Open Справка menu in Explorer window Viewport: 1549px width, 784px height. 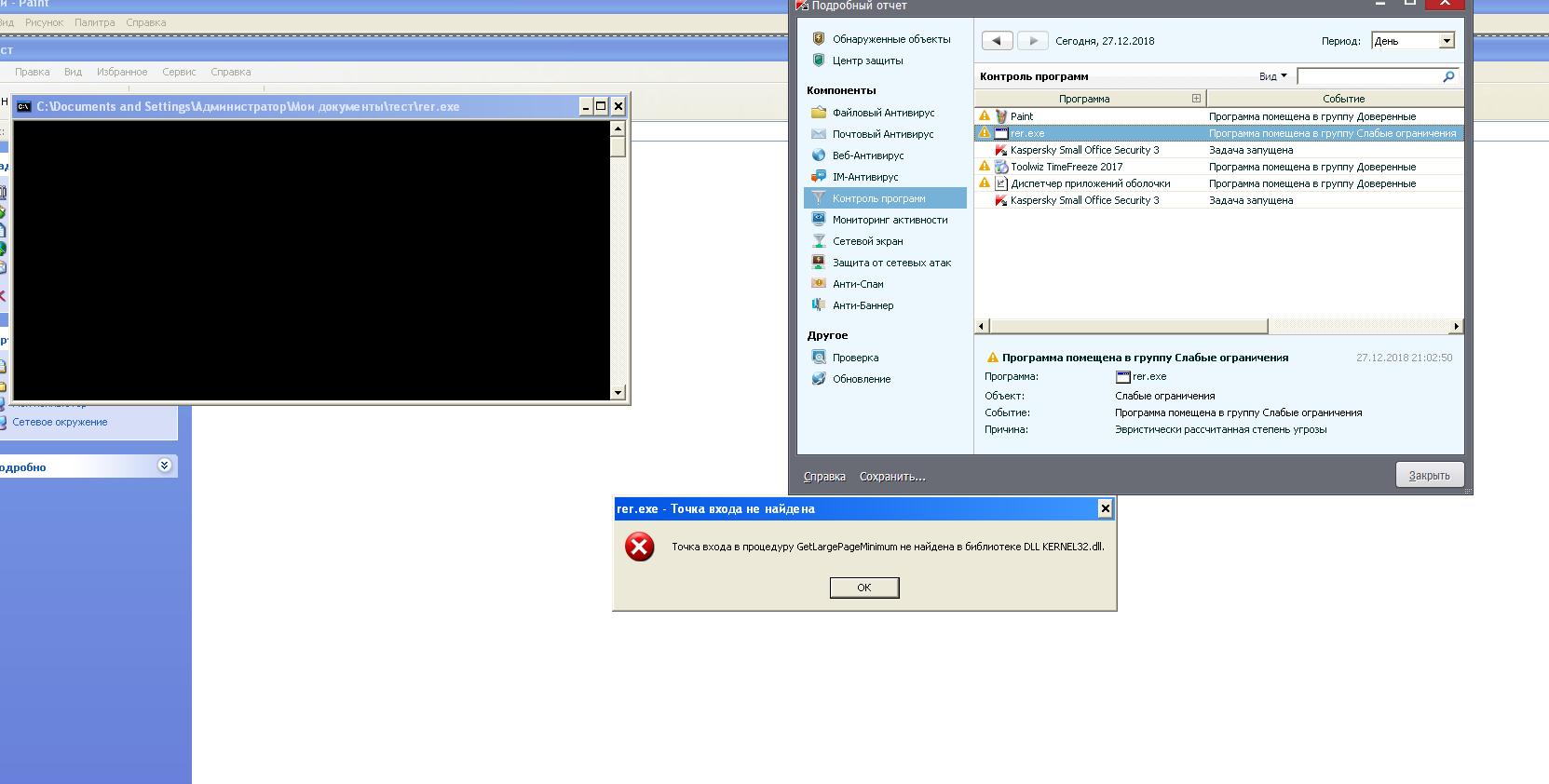pos(231,72)
